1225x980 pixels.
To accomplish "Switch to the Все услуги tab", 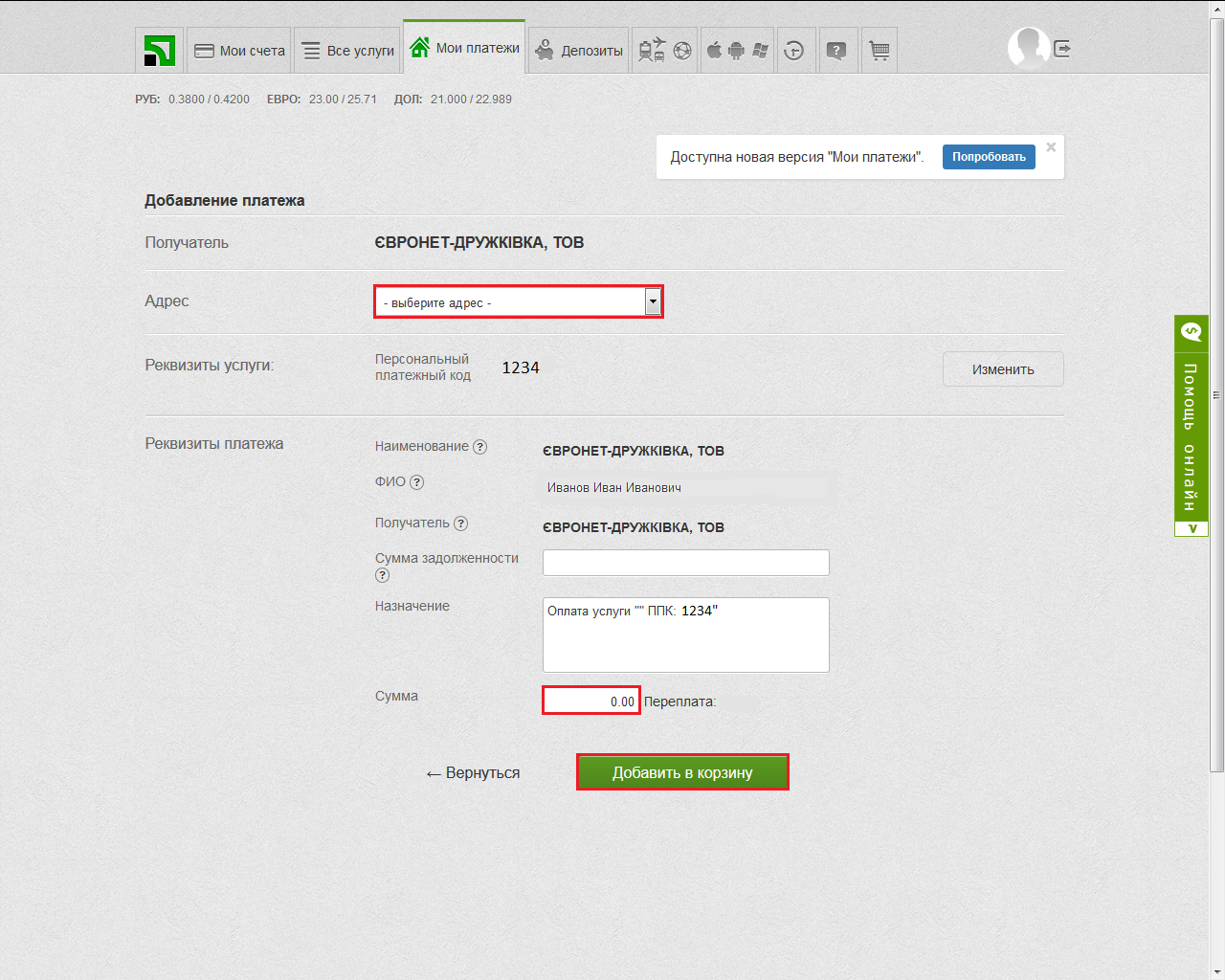I will pos(347,51).
